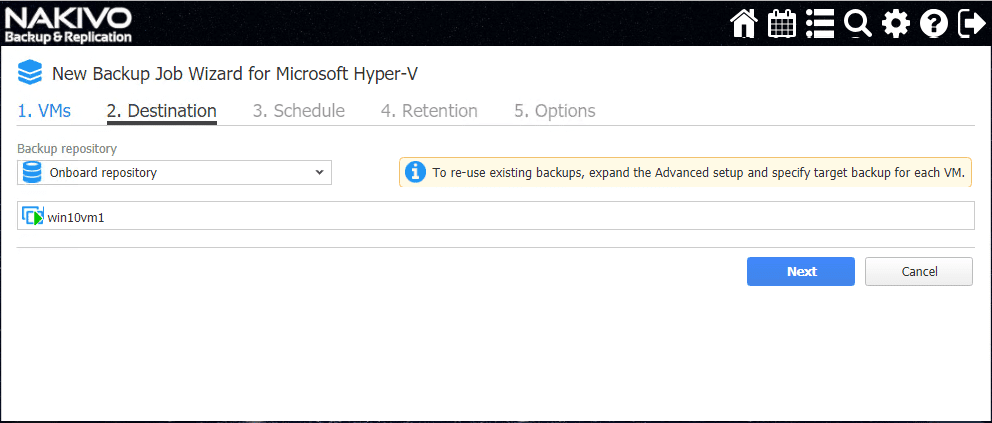Viewport: 992px width, 423px height.
Task: Open the calendar view icon
Action: pyautogui.click(x=781, y=23)
